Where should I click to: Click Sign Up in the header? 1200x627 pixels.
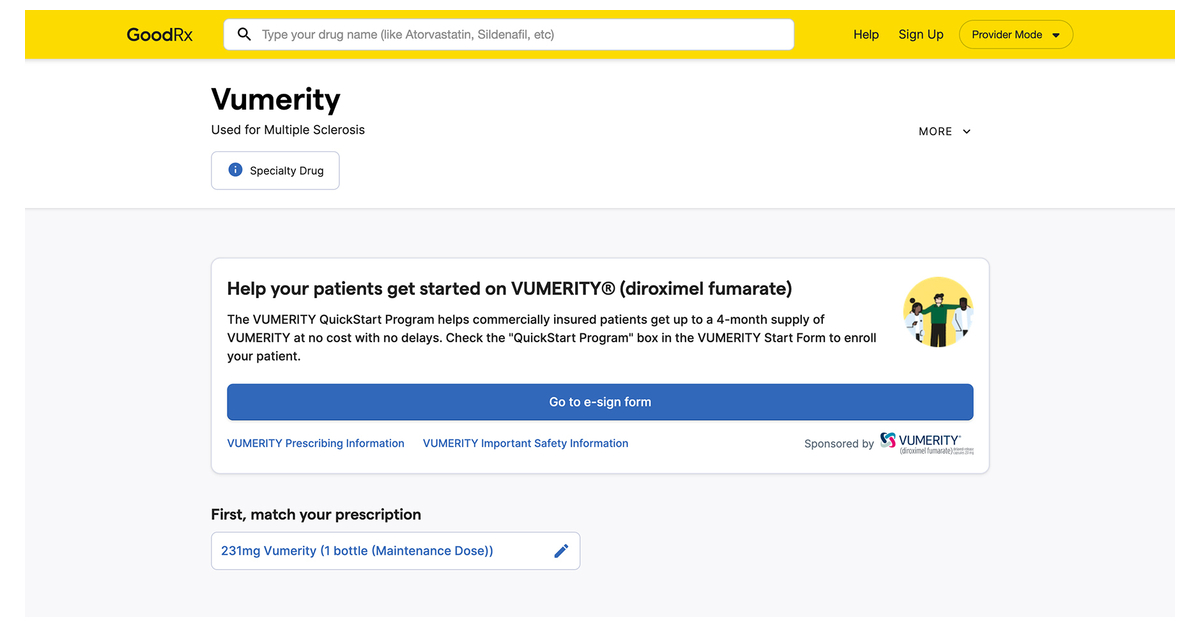coord(921,34)
